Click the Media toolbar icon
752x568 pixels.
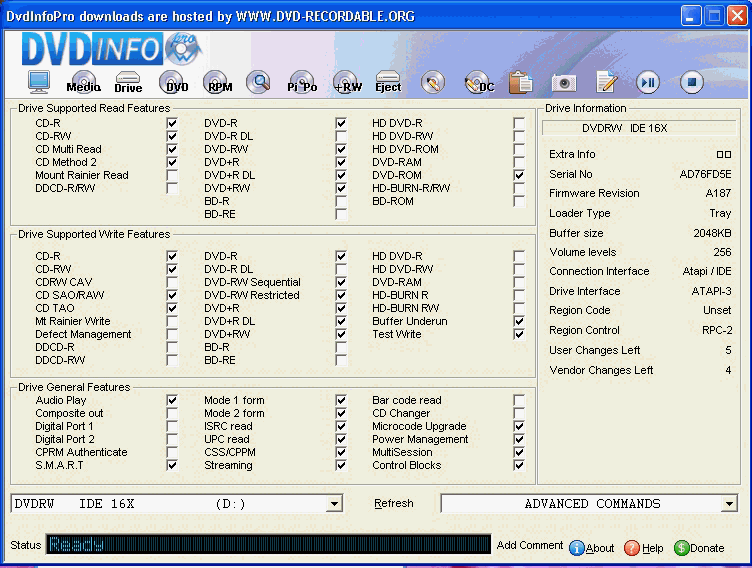pos(83,83)
